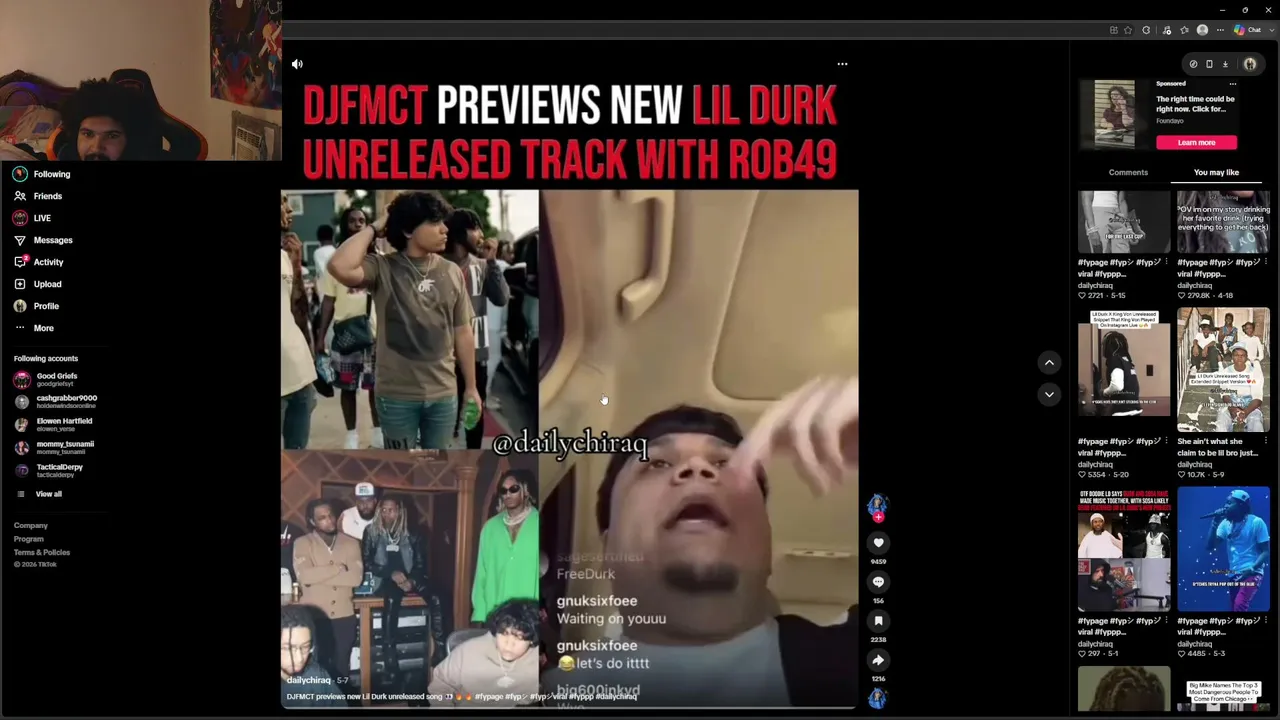Expand the Company footer section
This screenshot has height=720, width=1280.
click(31, 525)
